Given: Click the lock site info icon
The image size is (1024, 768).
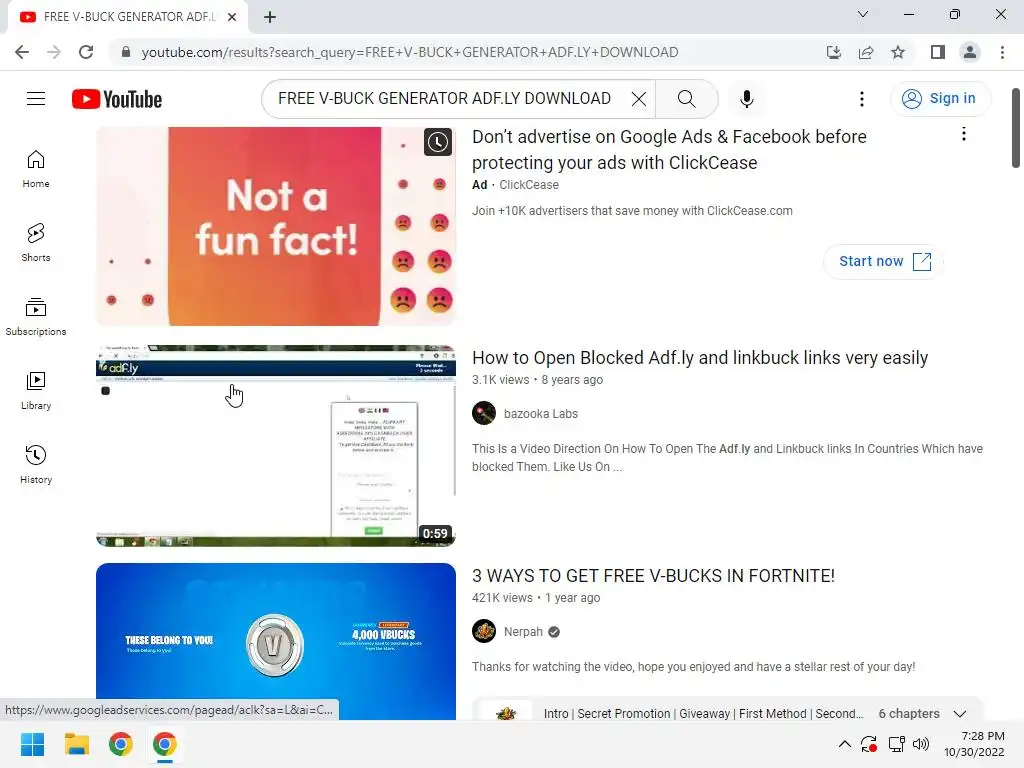Looking at the screenshot, I should click(x=126, y=52).
